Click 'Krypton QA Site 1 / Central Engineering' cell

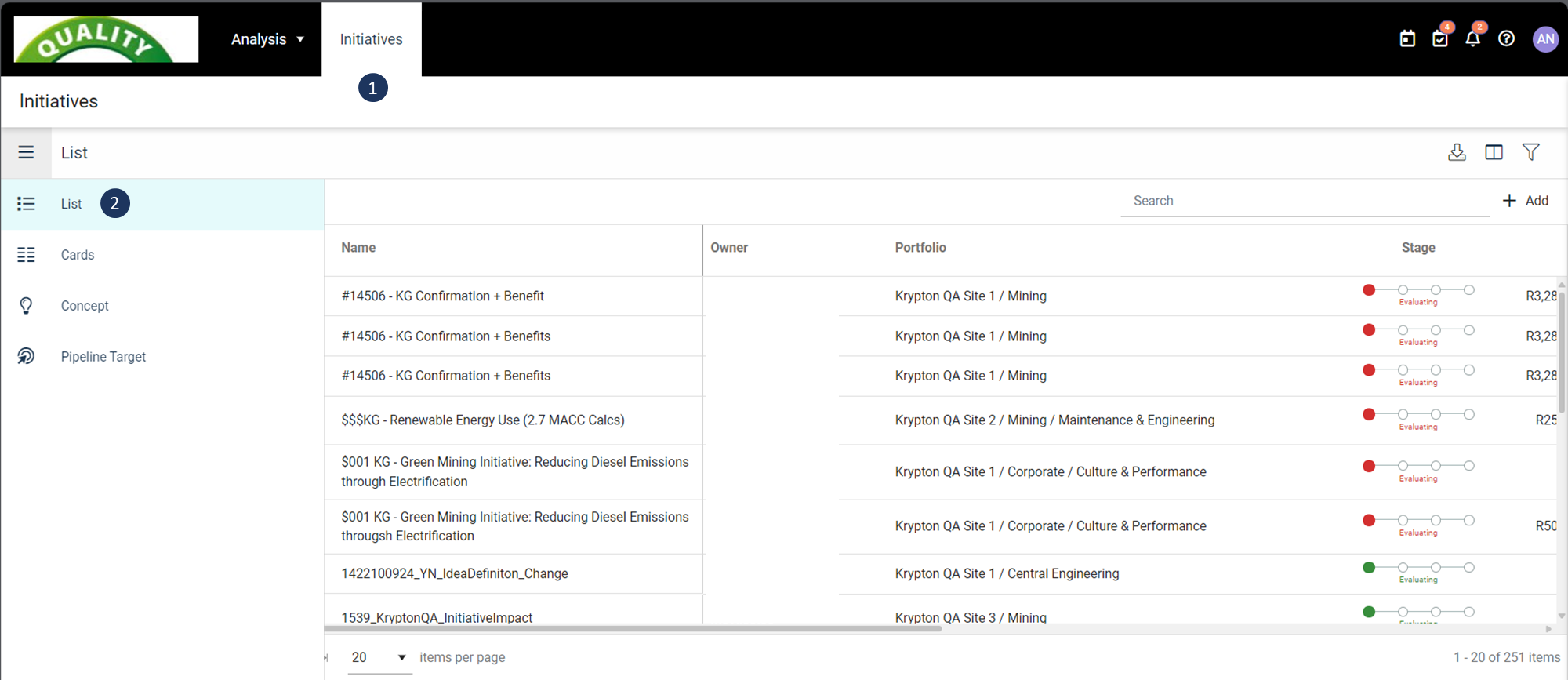[1007, 573]
